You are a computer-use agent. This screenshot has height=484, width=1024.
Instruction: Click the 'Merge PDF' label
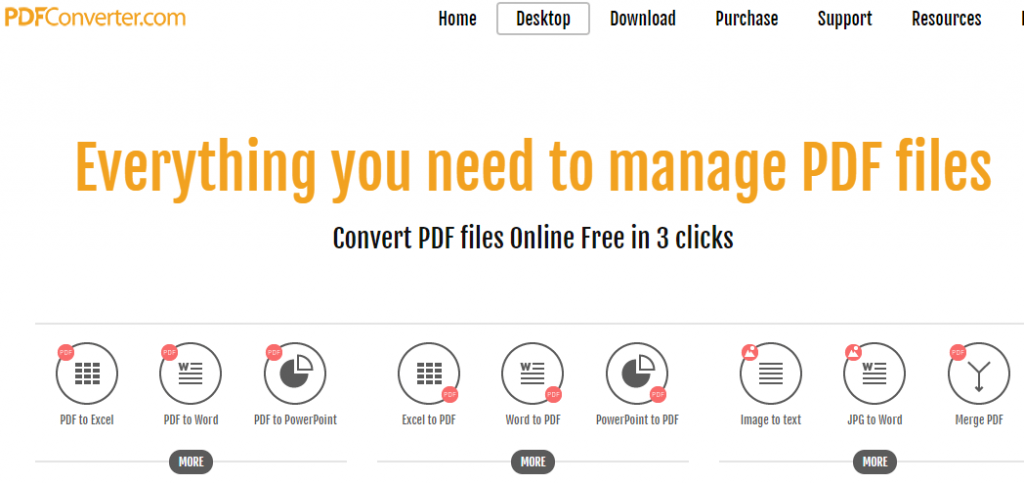(979, 420)
